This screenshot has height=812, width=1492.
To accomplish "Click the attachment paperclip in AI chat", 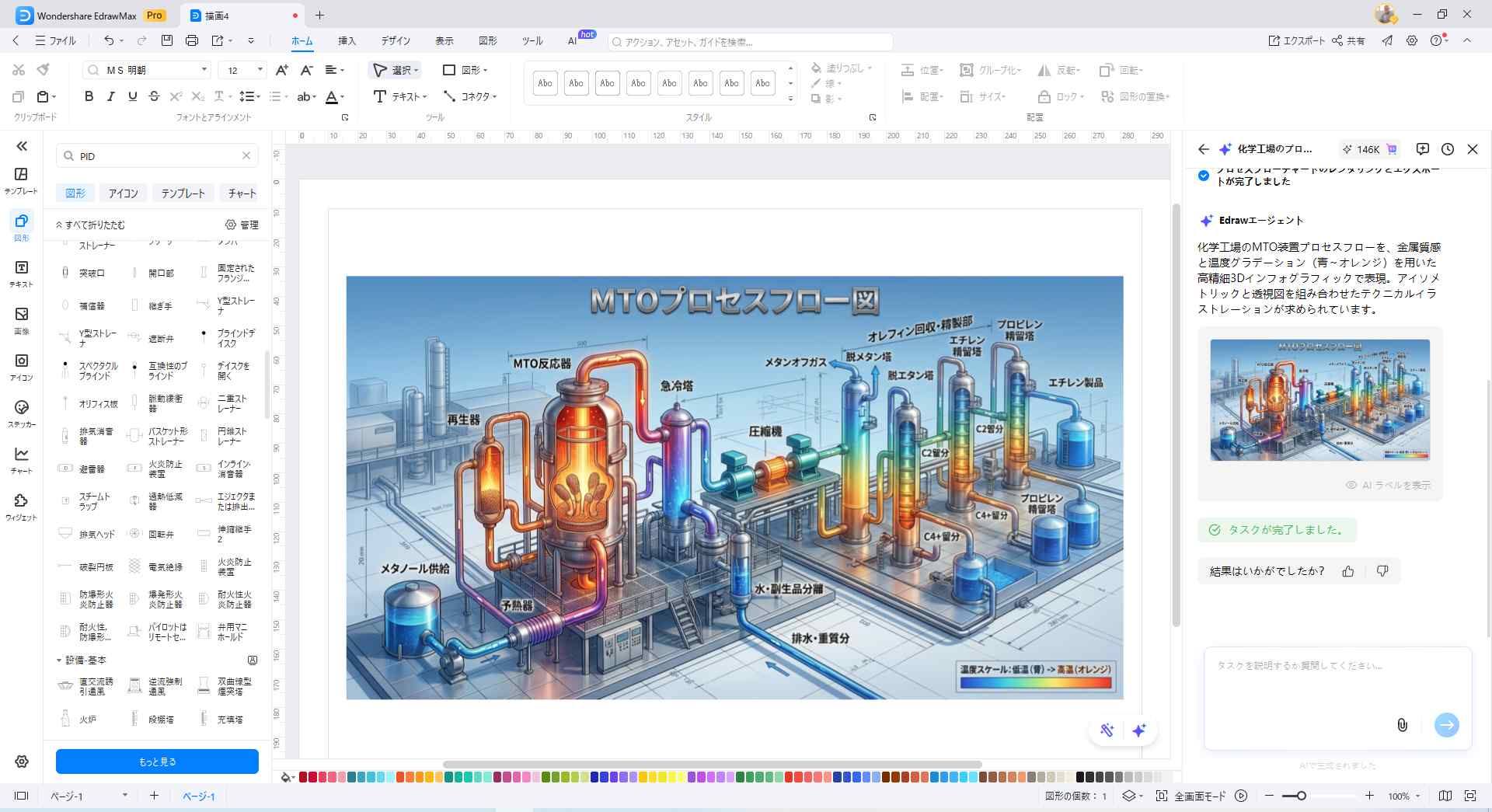I will pos(1402,725).
